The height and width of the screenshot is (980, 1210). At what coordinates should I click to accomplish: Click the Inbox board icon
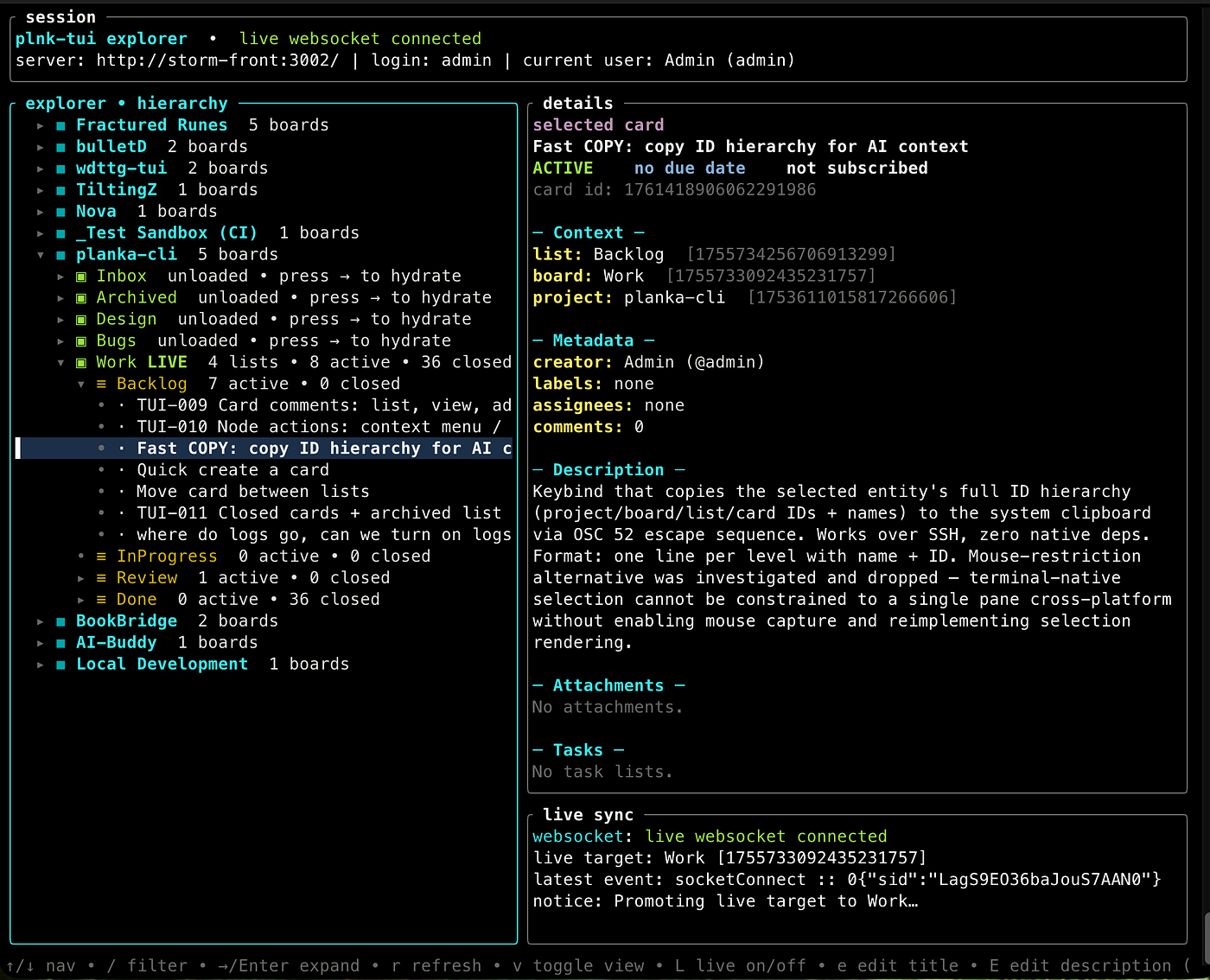click(81, 277)
